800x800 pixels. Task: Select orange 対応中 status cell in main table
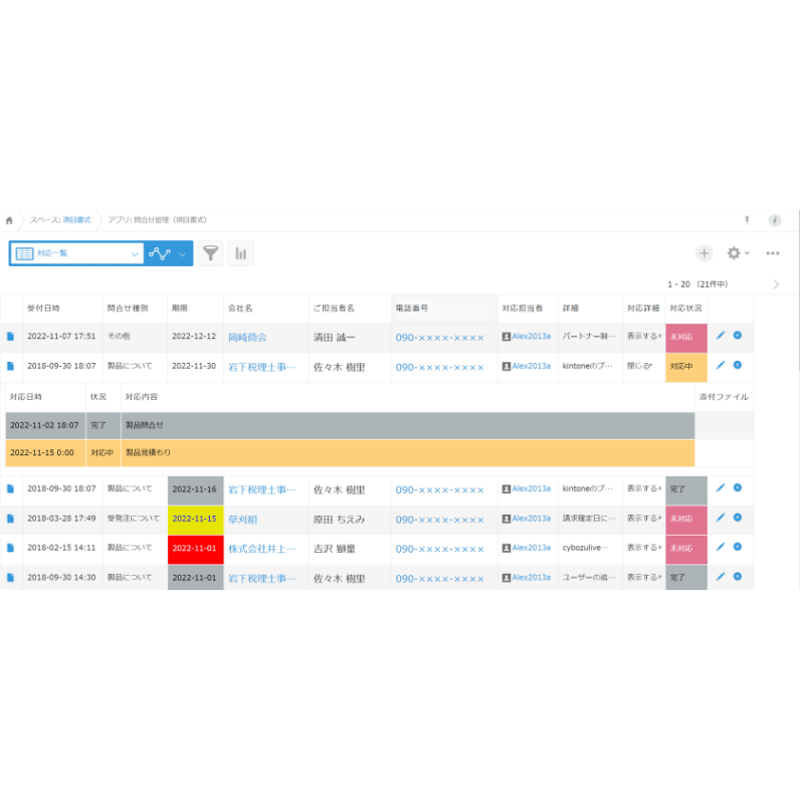pos(686,368)
